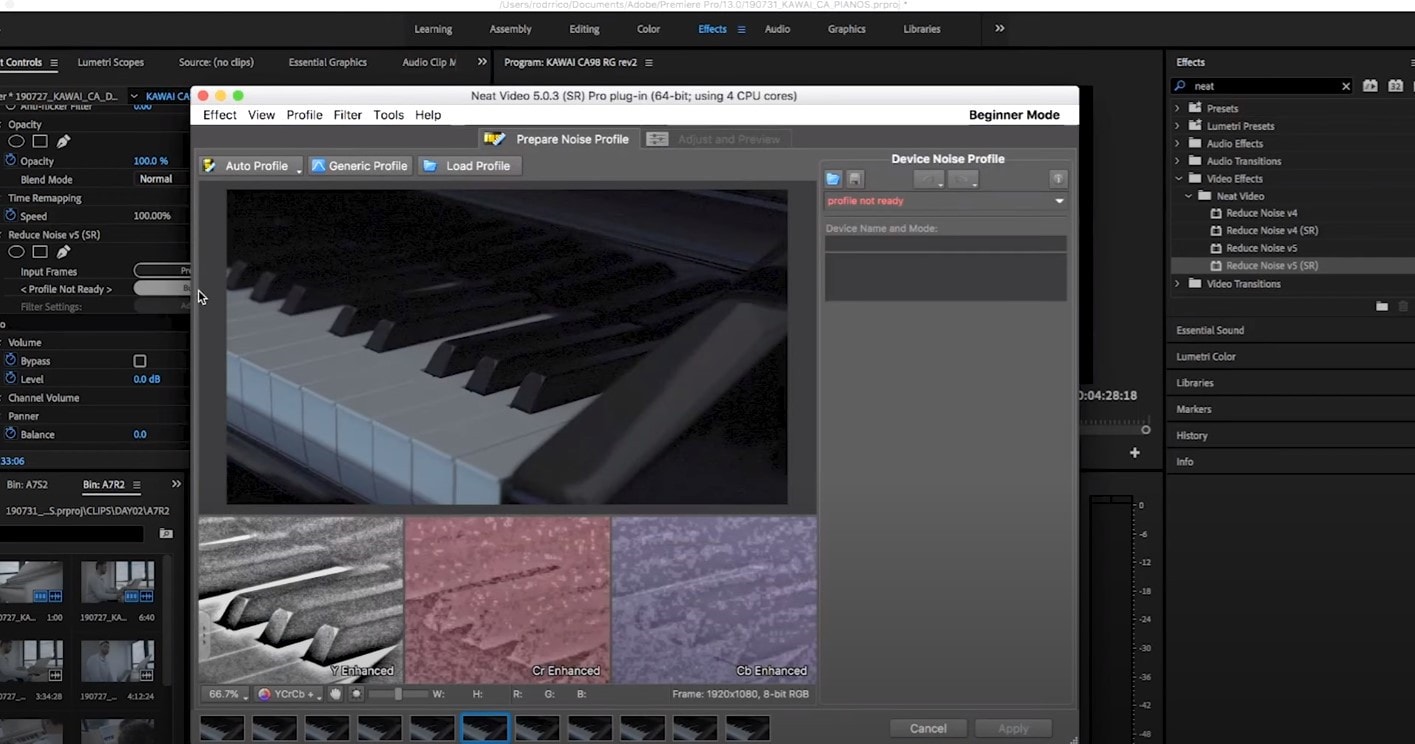Click the new bin folder icon in Effects panel
Screen dimensions: 1415x744
tap(1381, 306)
